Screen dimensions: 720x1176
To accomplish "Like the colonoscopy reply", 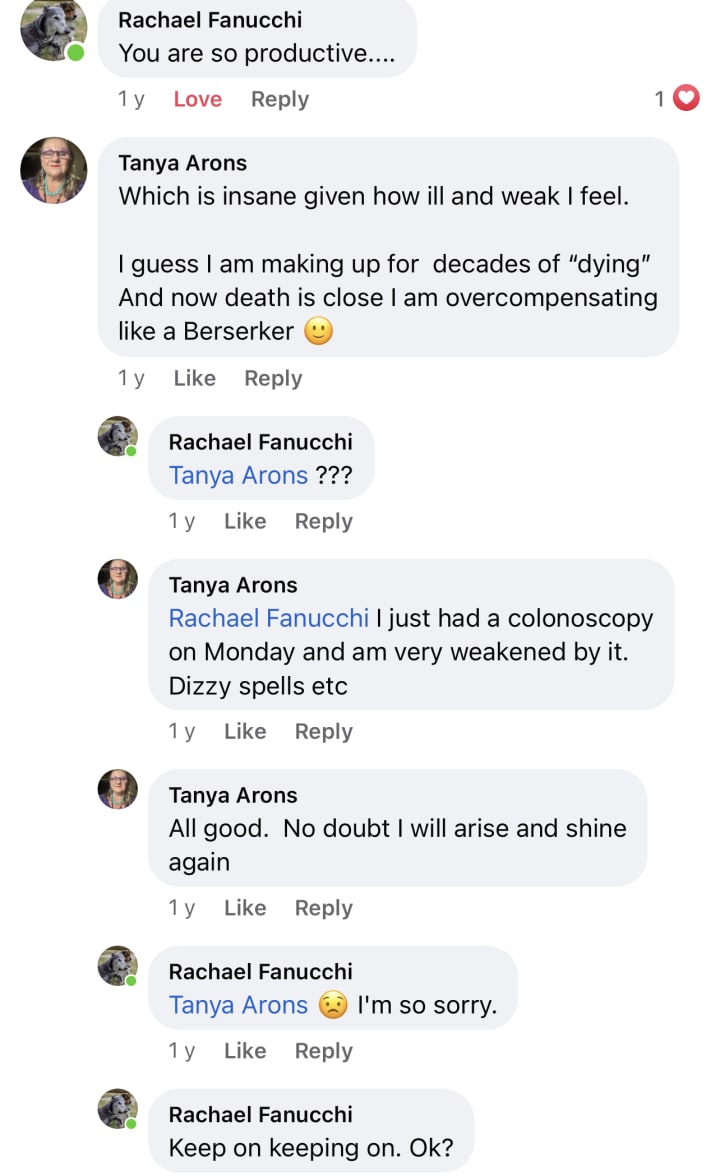I will (x=244, y=731).
